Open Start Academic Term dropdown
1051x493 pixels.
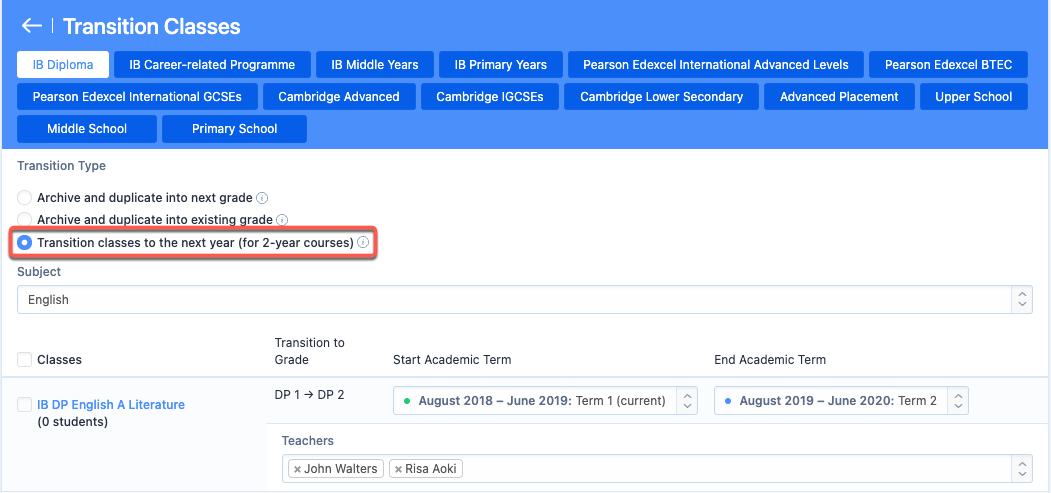545,401
